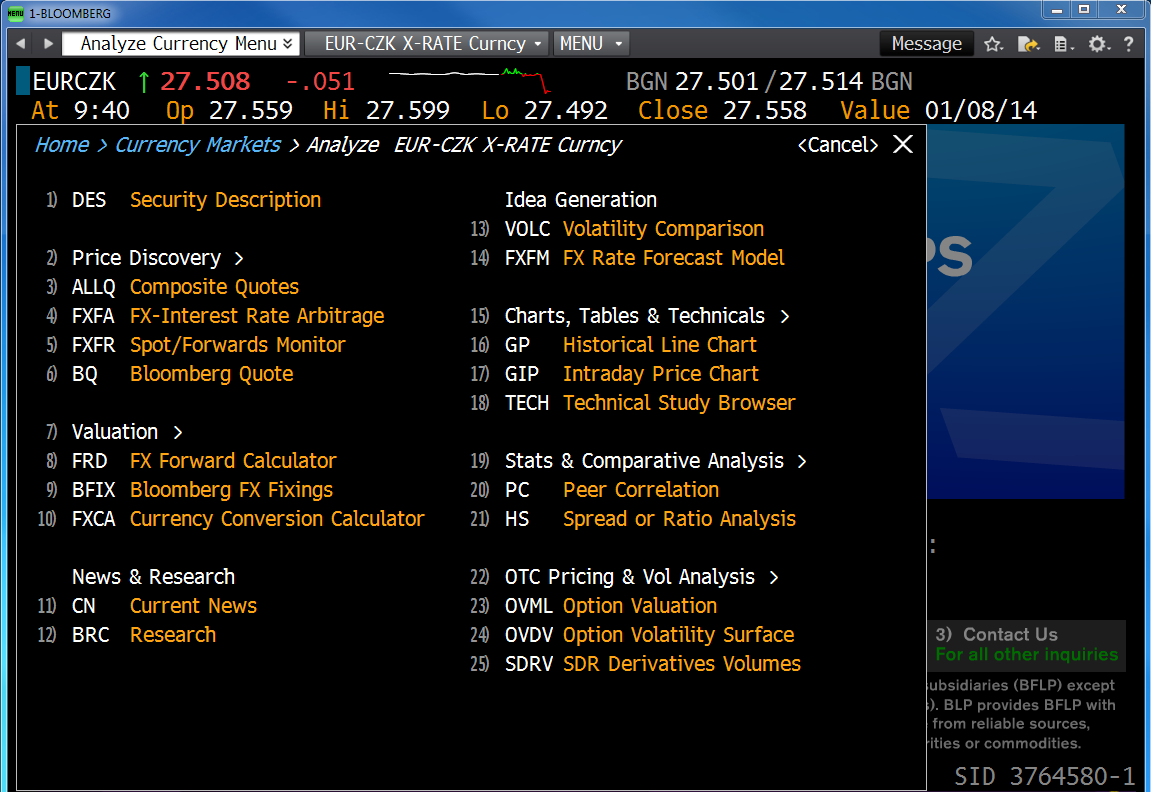Open FRD FX Forward Calculator
The width and height of the screenshot is (1151, 792).
pos(204,461)
